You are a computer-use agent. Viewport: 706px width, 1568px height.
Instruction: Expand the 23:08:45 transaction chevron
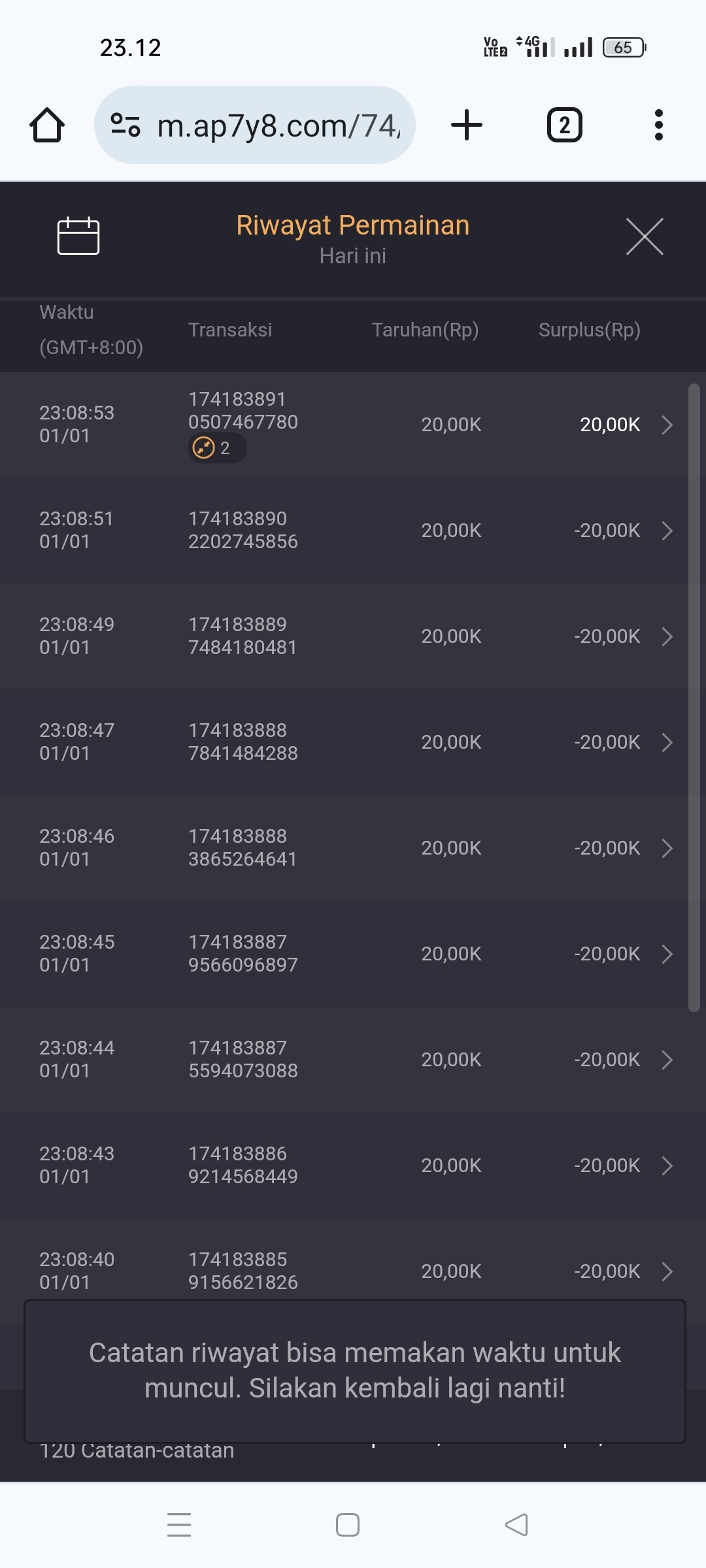coord(667,954)
